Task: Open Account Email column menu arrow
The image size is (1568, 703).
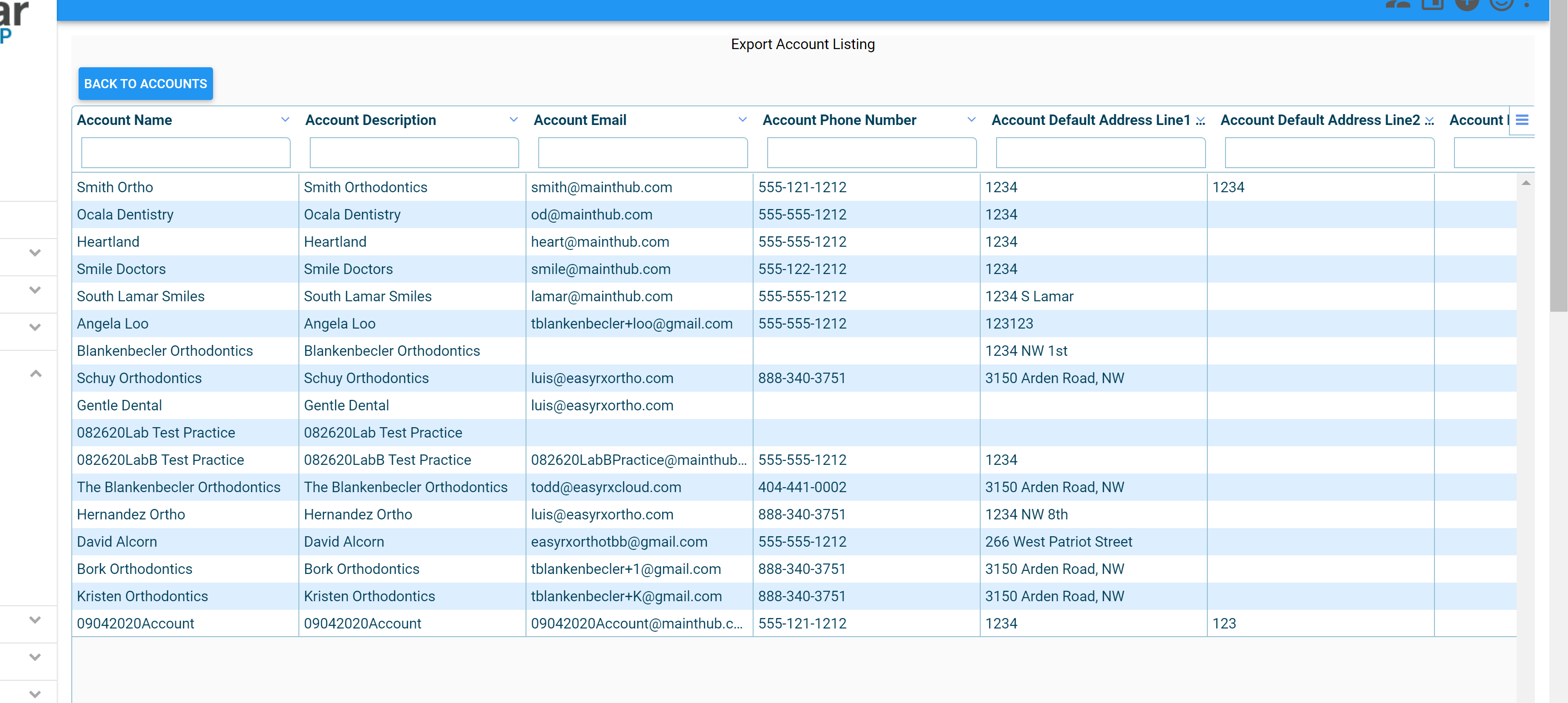Action: click(742, 120)
